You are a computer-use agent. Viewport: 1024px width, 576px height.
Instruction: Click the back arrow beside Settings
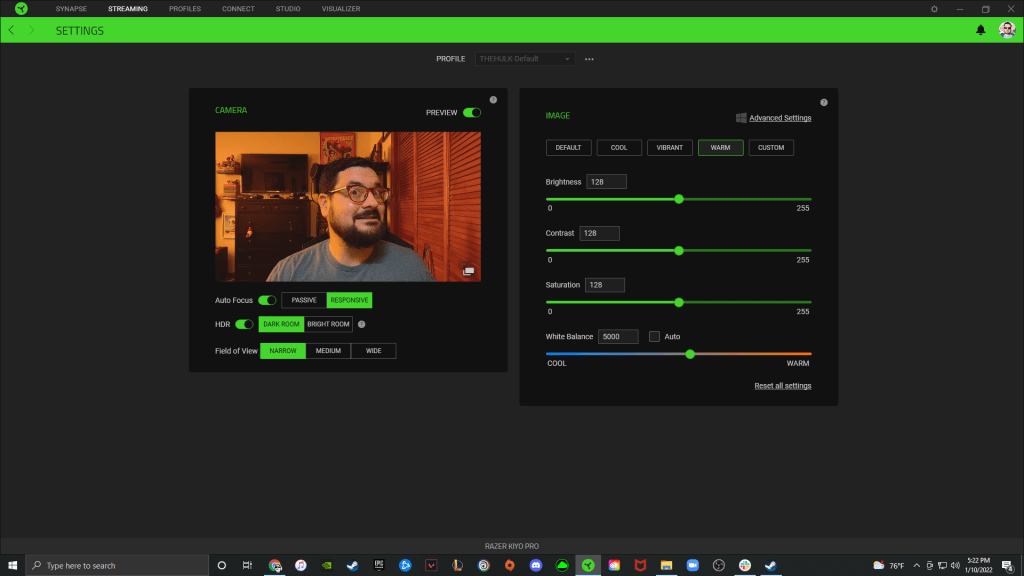12,30
